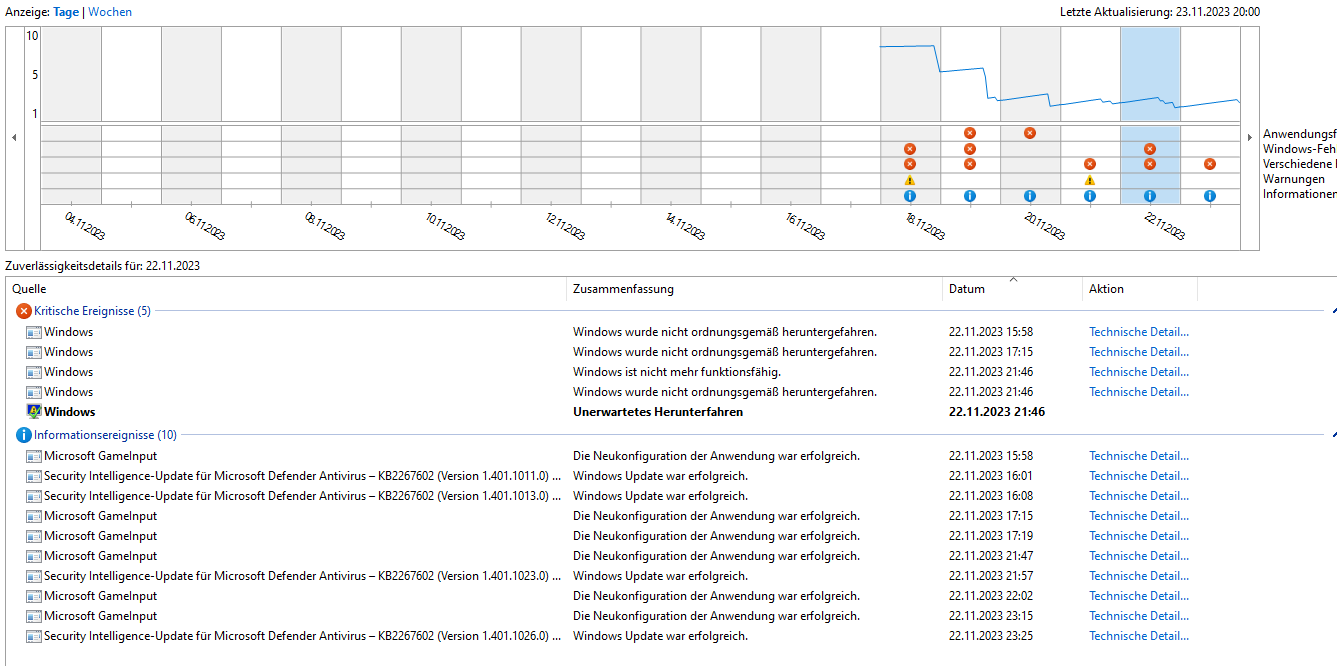
Task: Click the 04.11.2023 date label on chart axis
Action: click(85, 226)
